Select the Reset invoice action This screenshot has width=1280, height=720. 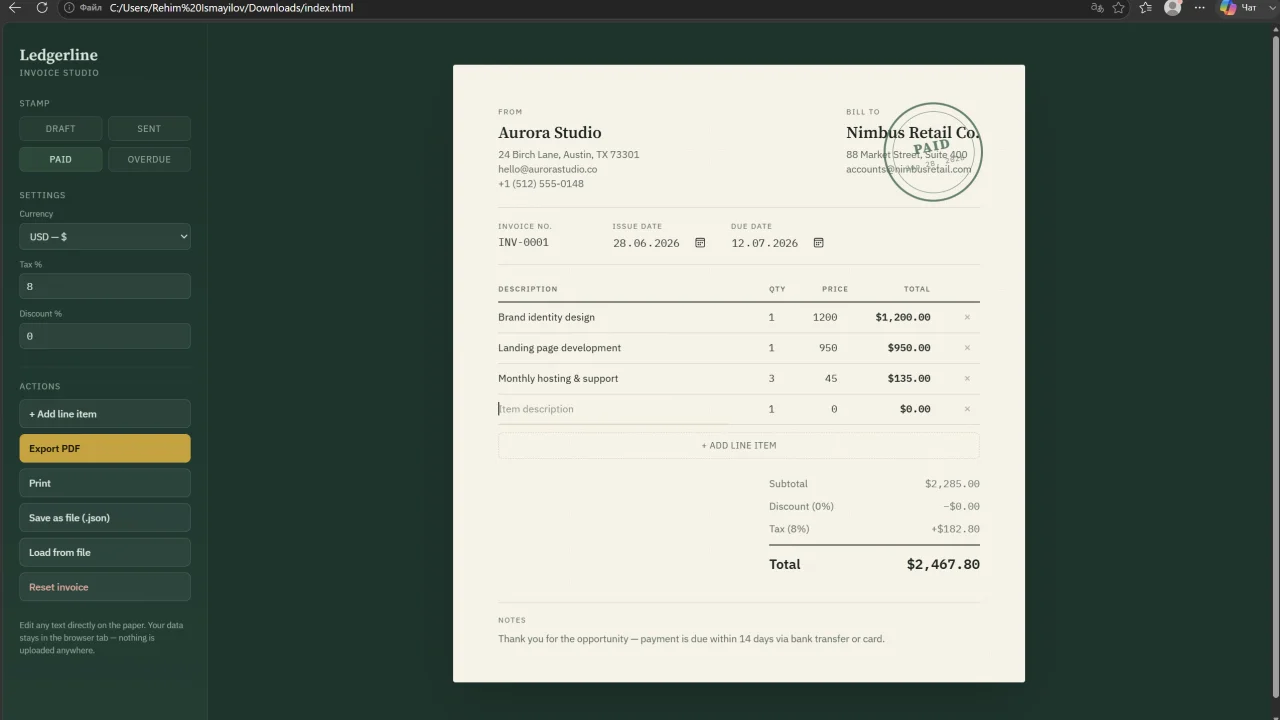(x=105, y=587)
